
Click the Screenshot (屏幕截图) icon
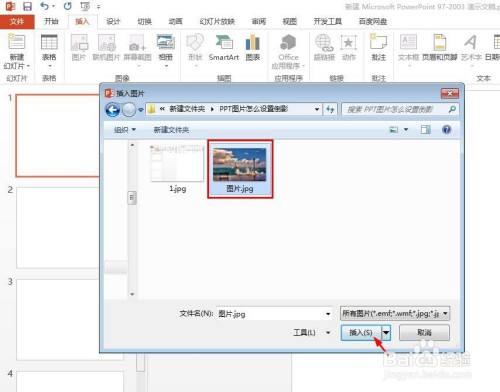click(x=137, y=43)
